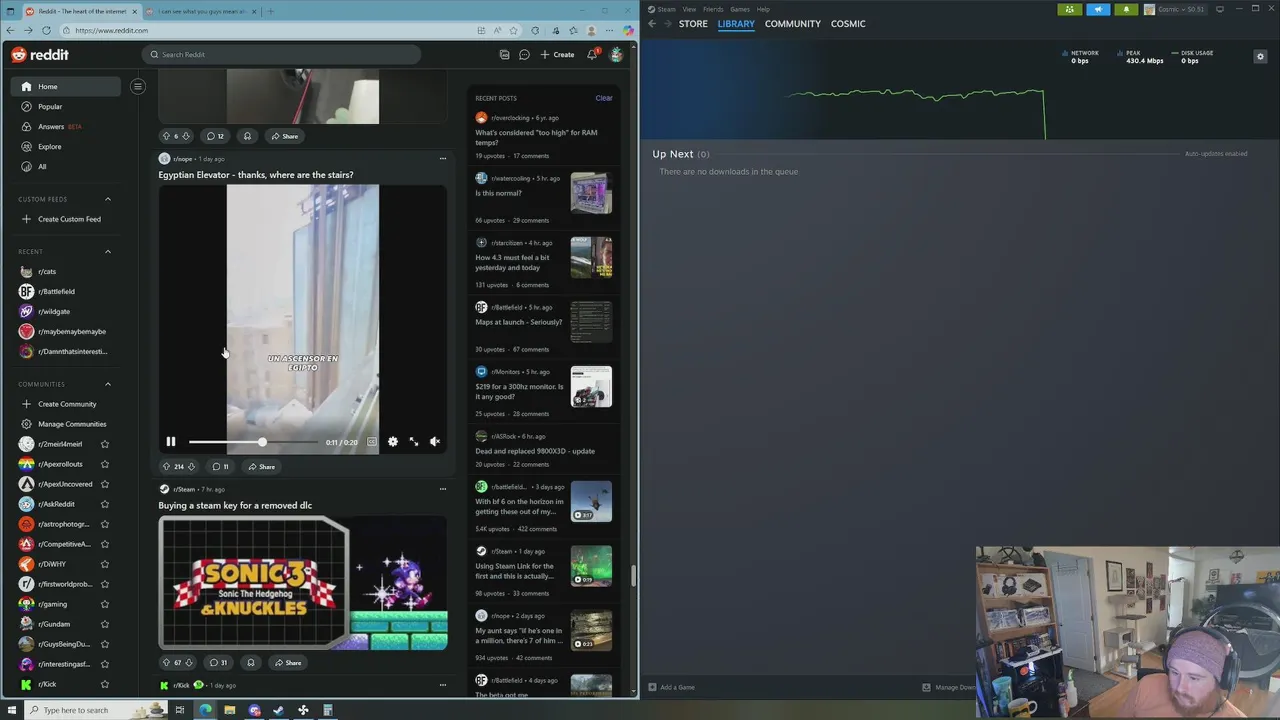Screen dimensions: 1280x720
Task: Favorite r/Gundam with star
Action: [x=105, y=624]
